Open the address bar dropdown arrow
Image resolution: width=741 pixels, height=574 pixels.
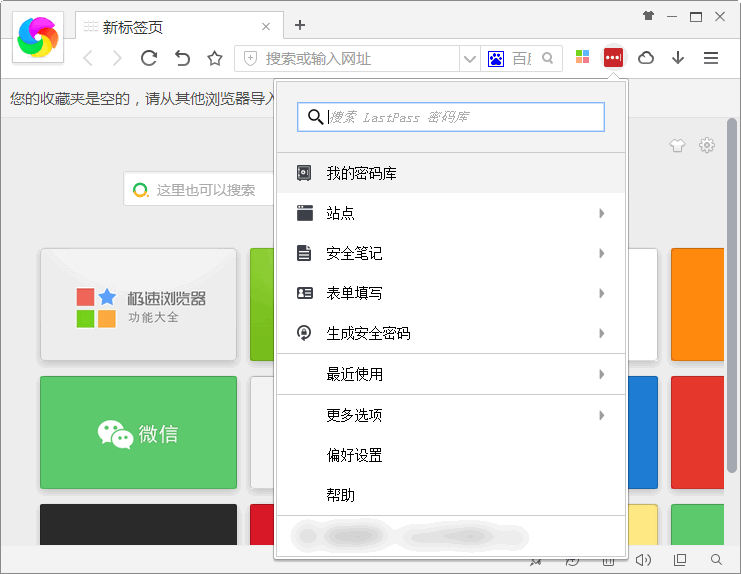[x=469, y=59]
